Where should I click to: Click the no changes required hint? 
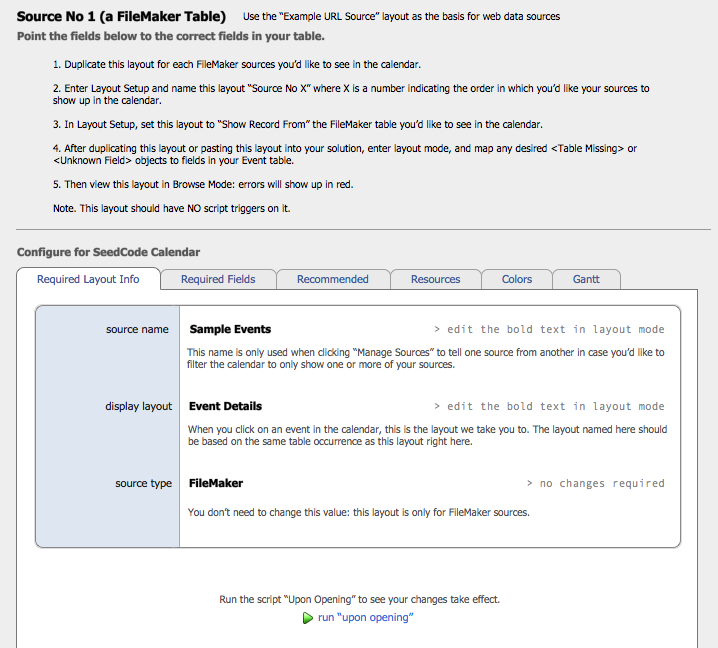[596, 483]
